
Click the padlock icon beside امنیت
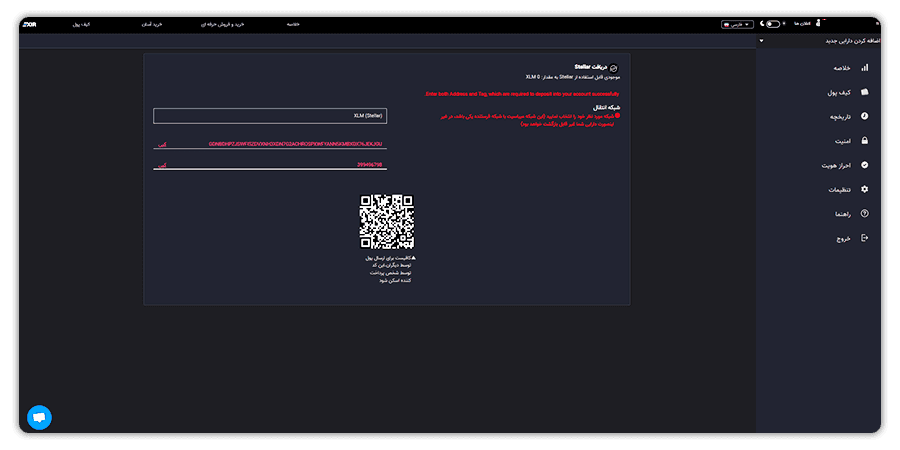click(864, 141)
